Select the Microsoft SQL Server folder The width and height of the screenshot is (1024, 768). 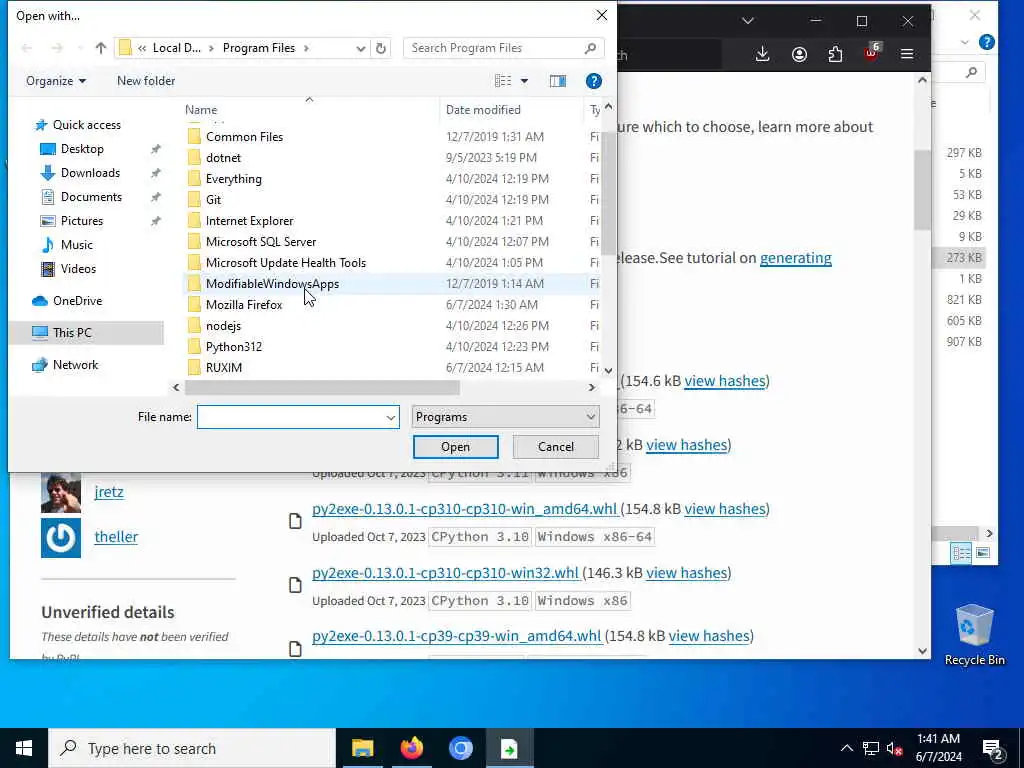click(x=261, y=242)
